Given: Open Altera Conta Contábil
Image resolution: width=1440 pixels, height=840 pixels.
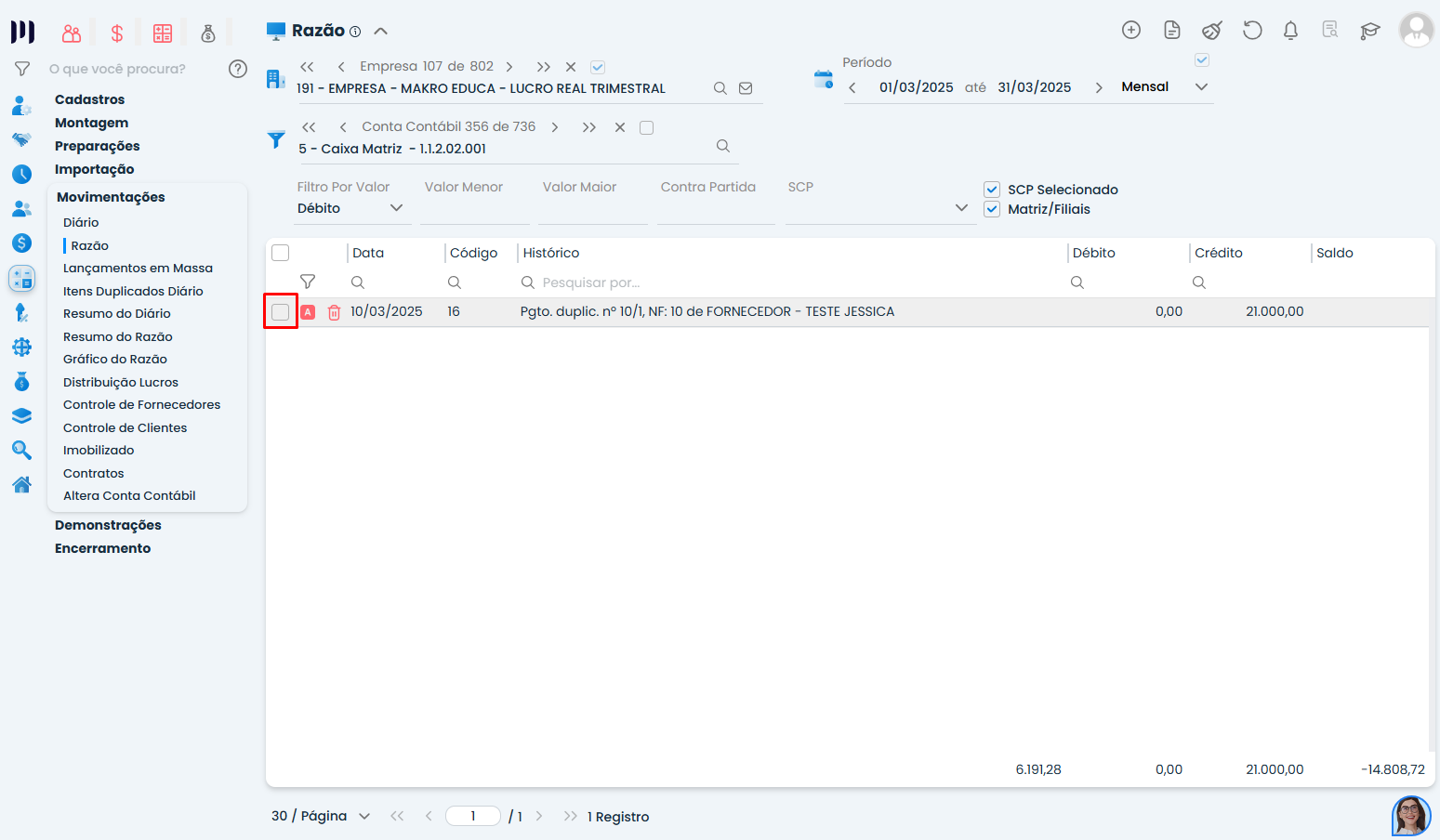Looking at the screenshot, I should pos(129,495).
